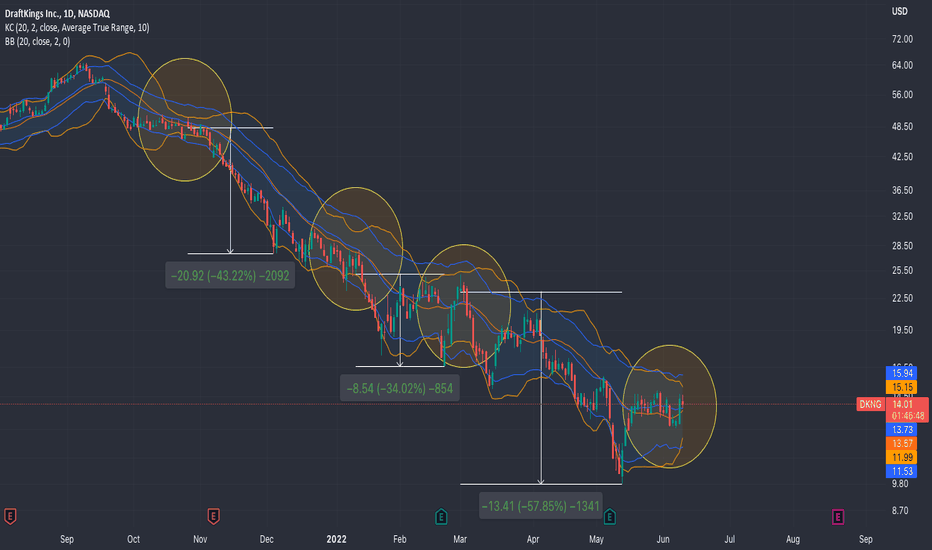The image size is (932, 550).
Task: Click the Oct label on time axis
Action: (x=133, y=539)
